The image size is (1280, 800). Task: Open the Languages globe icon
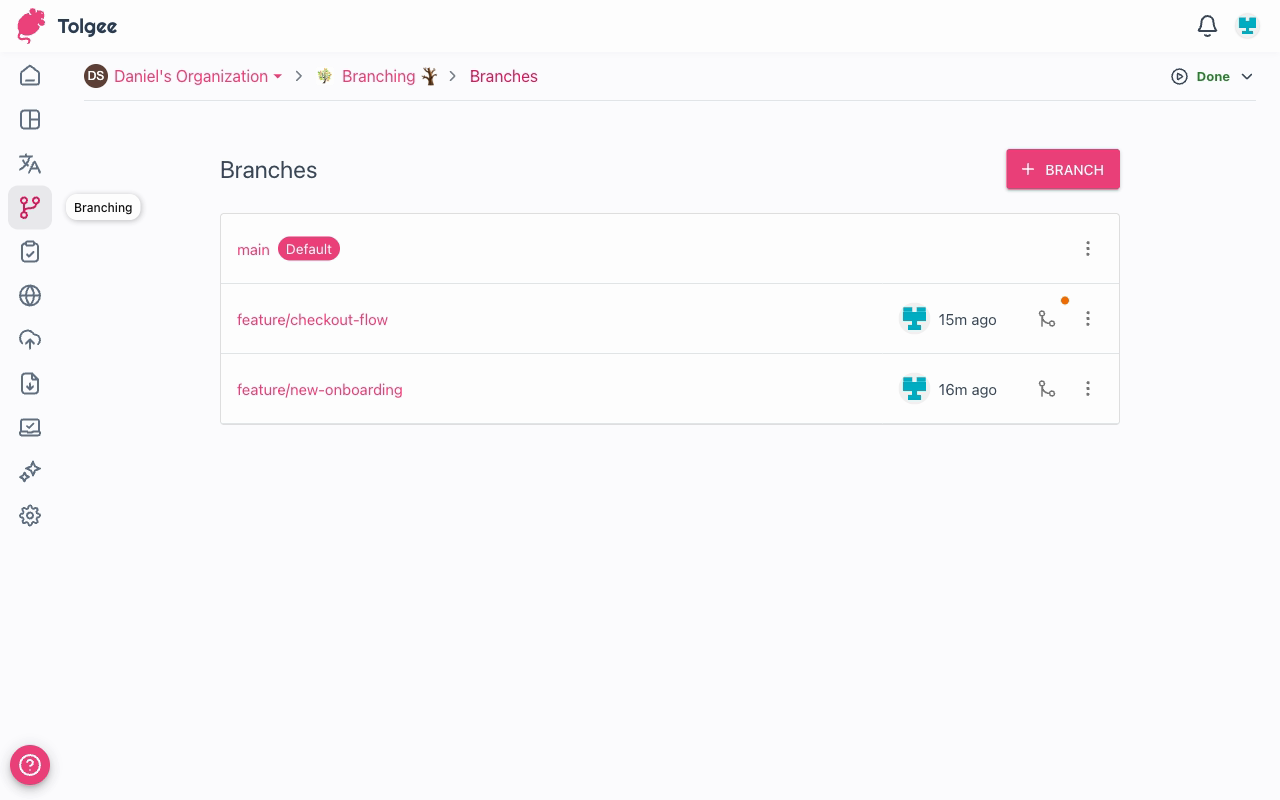point(30,296)
